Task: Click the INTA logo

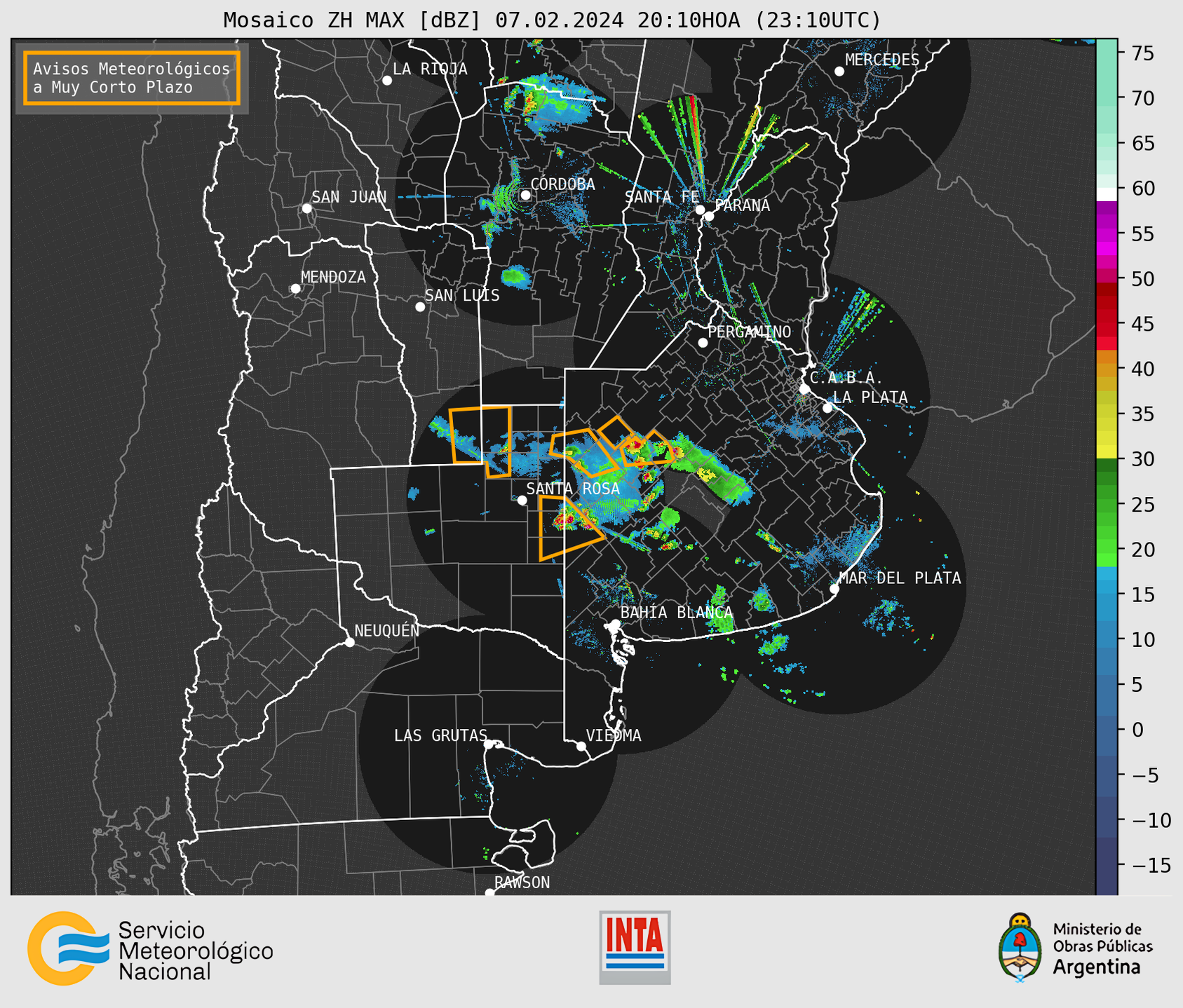Action: [635, 947]
